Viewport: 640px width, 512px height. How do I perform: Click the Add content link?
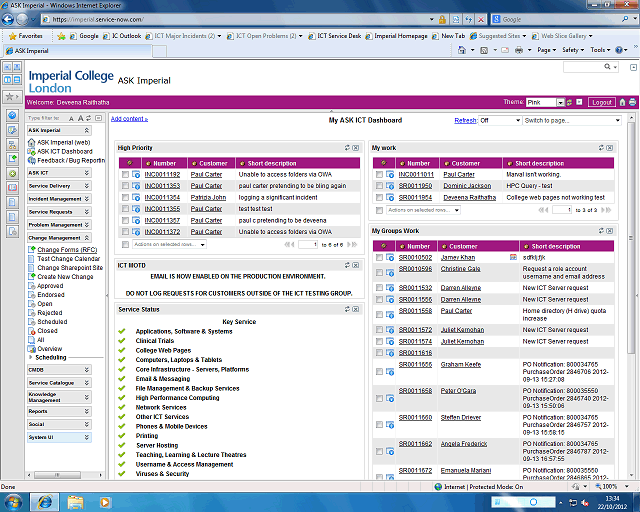point(129,119)
